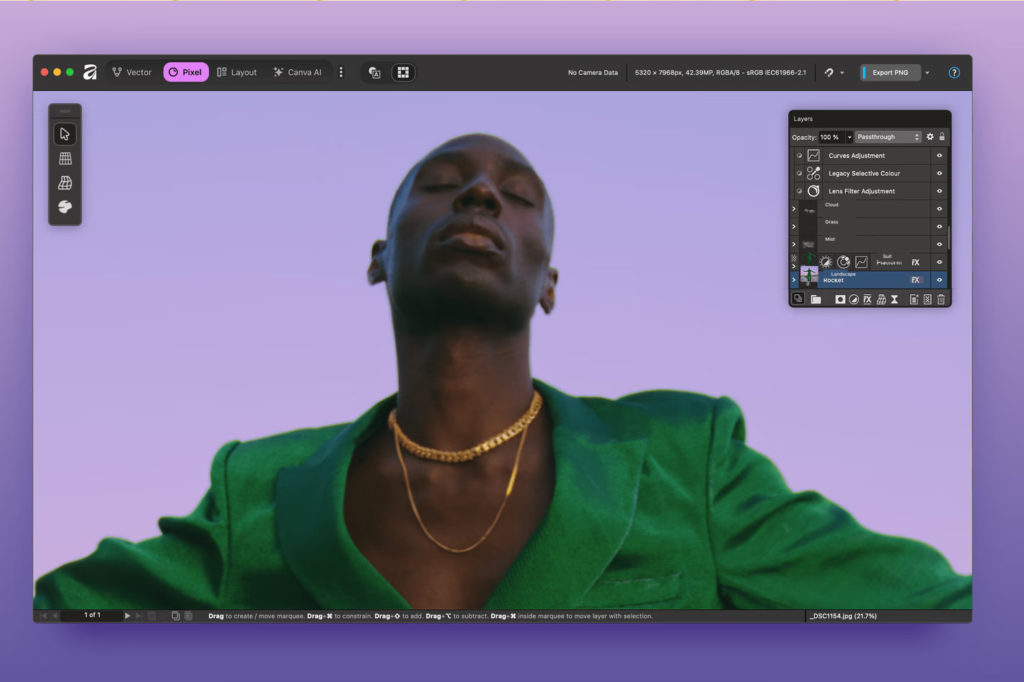Image resolution: width=1024 pixels, height=682 pixels.
Task: Click the layer Opacity value field
Action: tap(832, 137)
